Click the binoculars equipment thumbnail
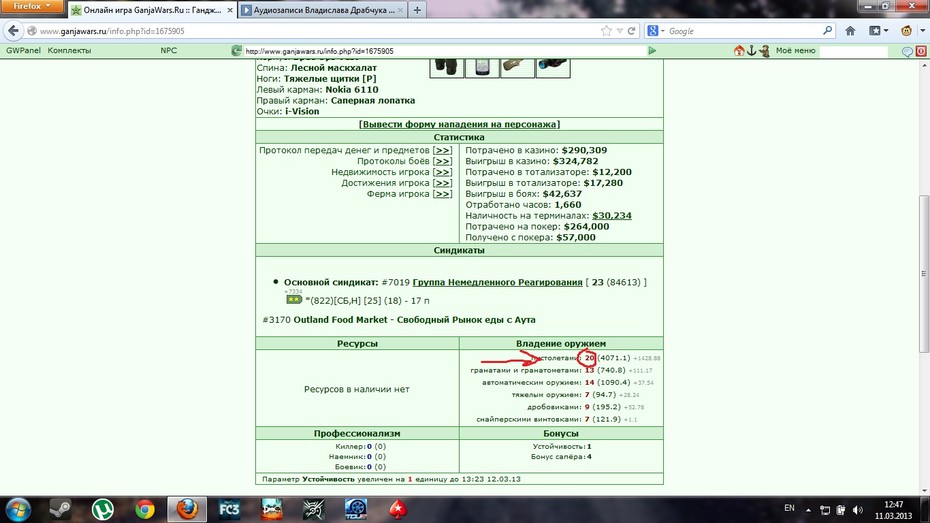The height and width of the screenshot is (523, 930). coord(553,67)
